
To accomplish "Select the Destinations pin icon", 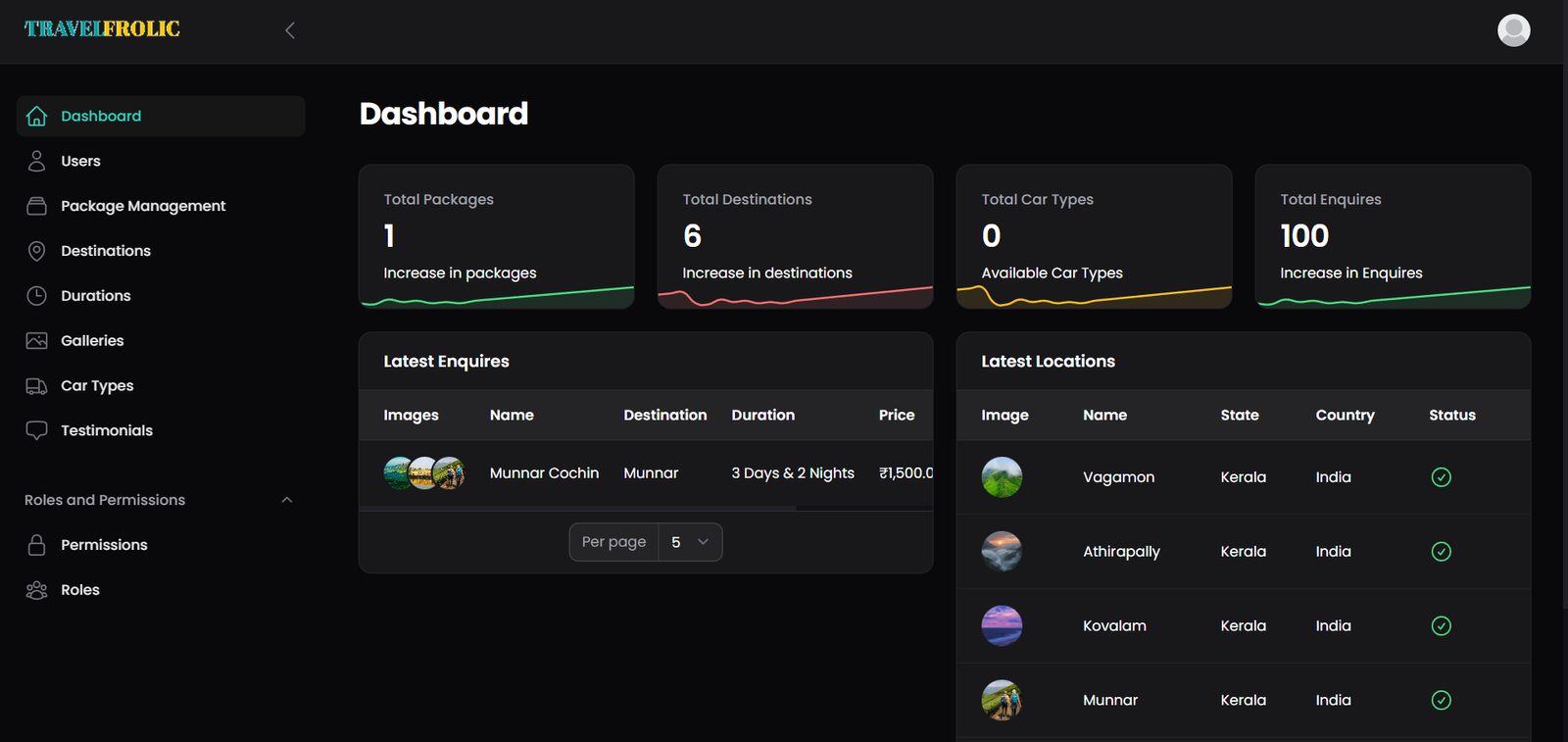I will tap(36, 251).
